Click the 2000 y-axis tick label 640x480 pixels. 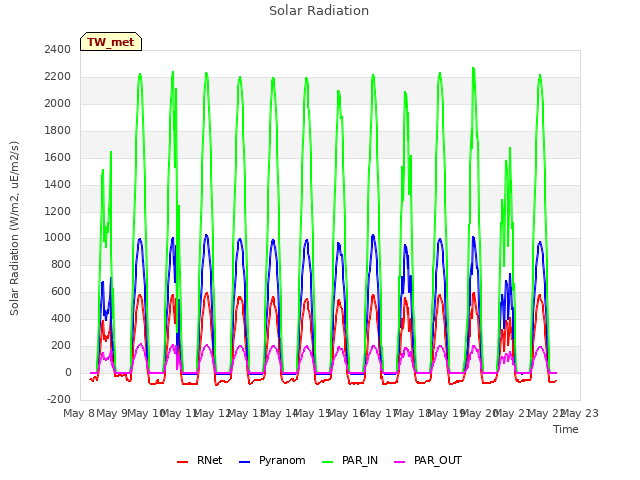58,104
